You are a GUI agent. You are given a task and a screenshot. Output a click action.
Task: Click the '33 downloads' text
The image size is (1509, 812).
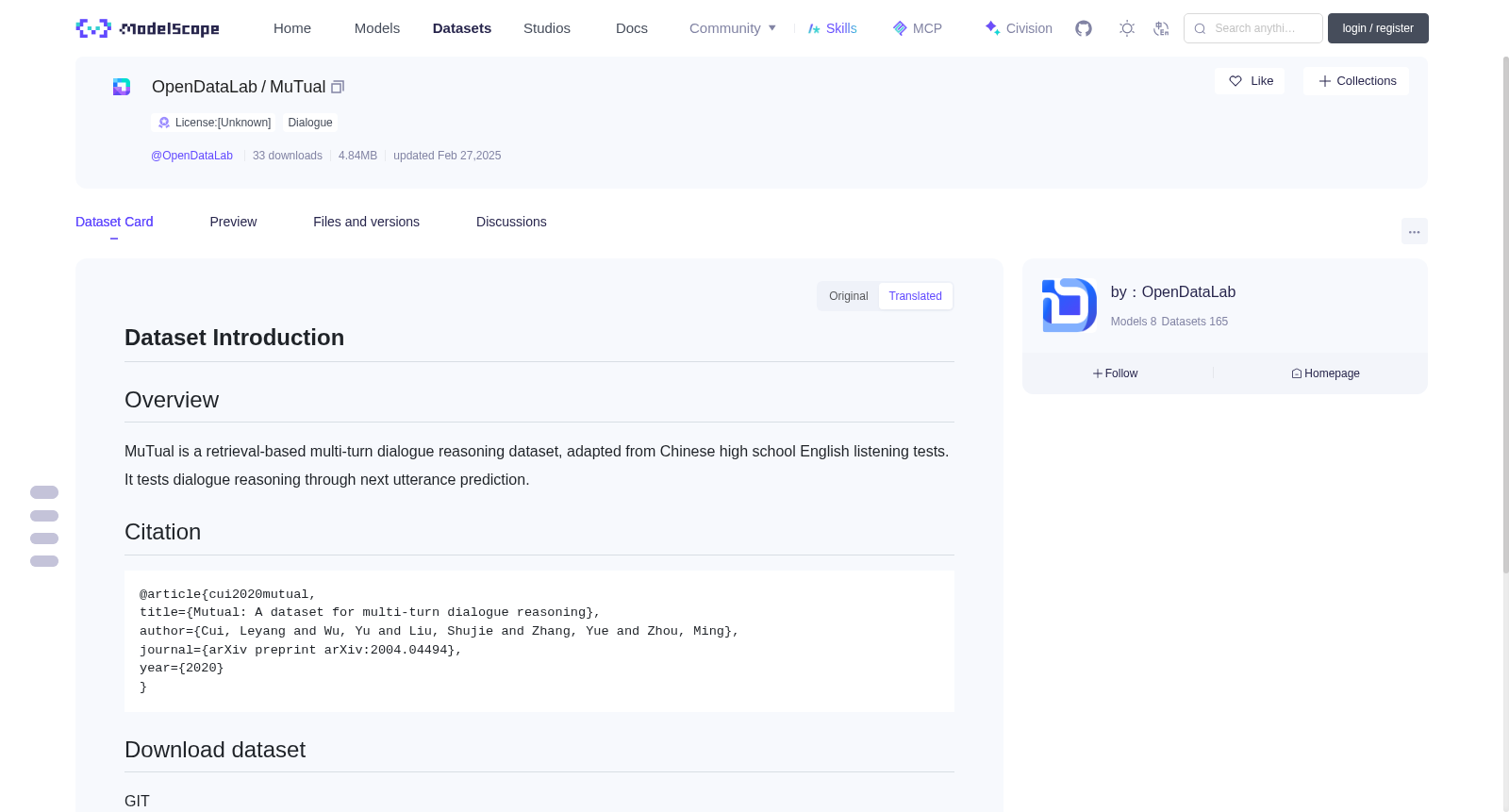point(288,156)
